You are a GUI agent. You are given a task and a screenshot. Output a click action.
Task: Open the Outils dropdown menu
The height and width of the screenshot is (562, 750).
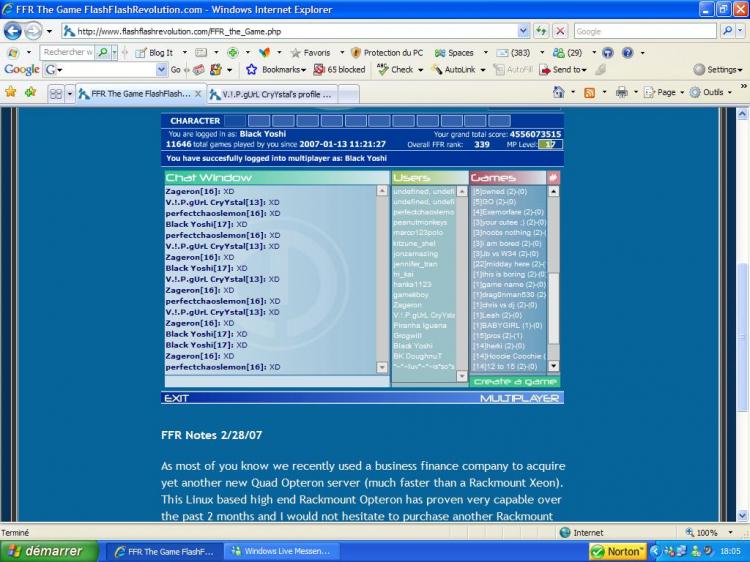[711, 92]
